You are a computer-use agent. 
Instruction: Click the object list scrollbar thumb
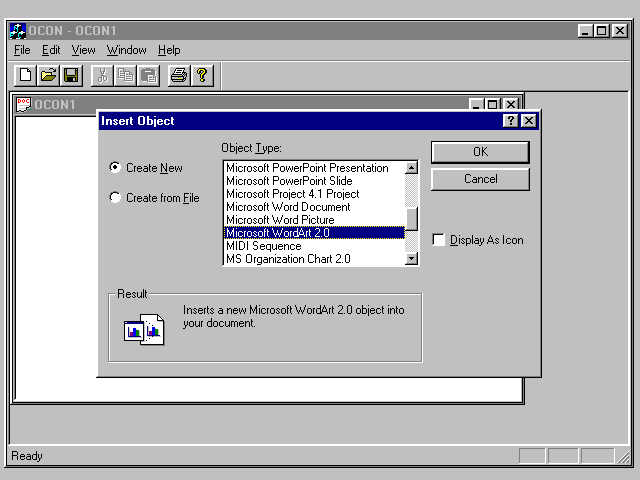411,218
